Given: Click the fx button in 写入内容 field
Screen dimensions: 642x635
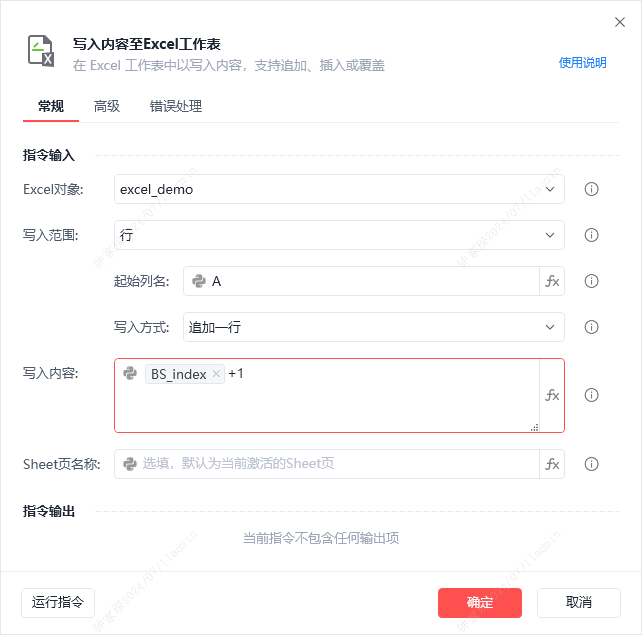Looking at the screenshot, I should click(x=552, y=395).
